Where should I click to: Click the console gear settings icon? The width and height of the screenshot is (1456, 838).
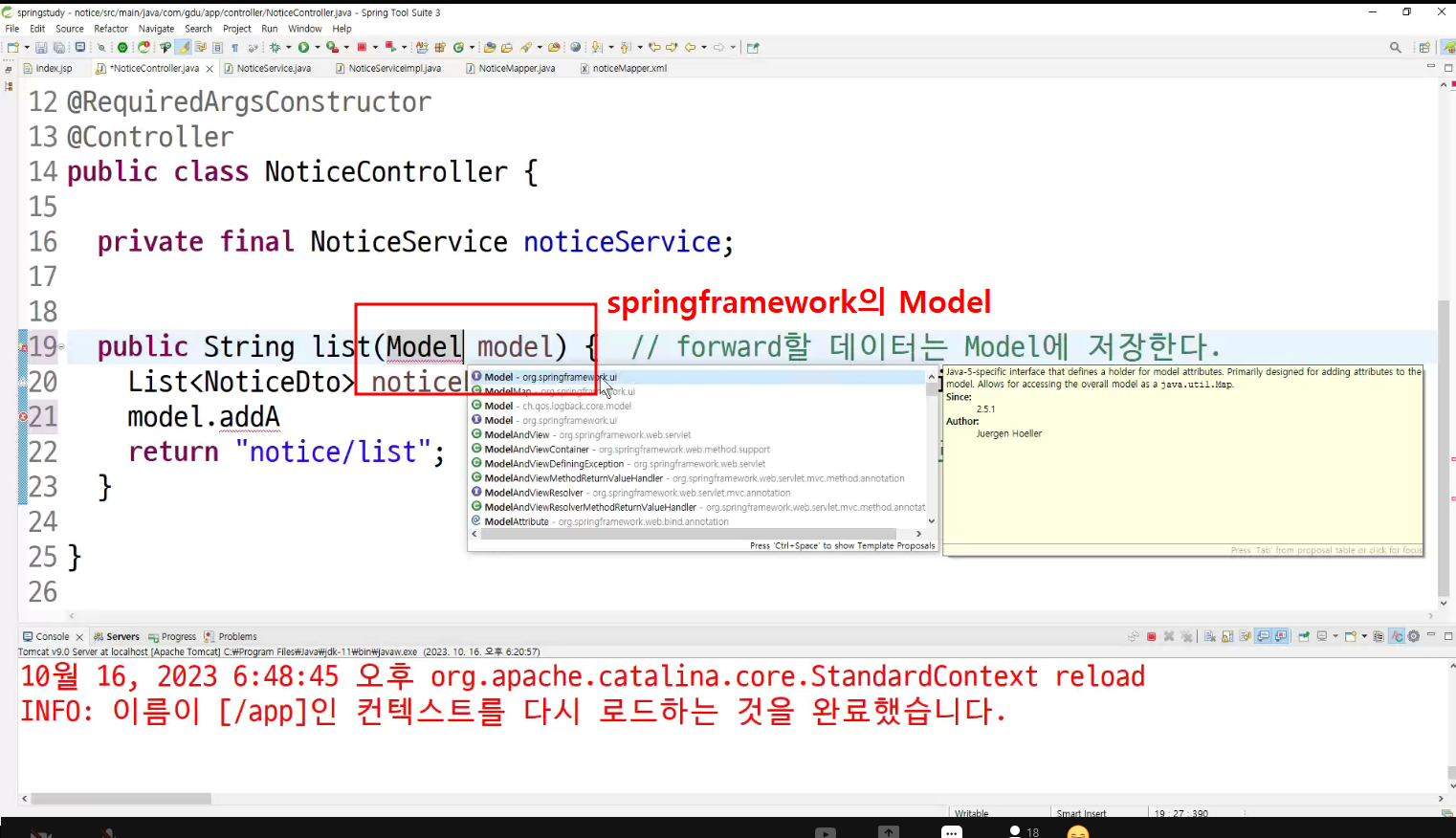pyautogui.click(x=1413, y=636)
